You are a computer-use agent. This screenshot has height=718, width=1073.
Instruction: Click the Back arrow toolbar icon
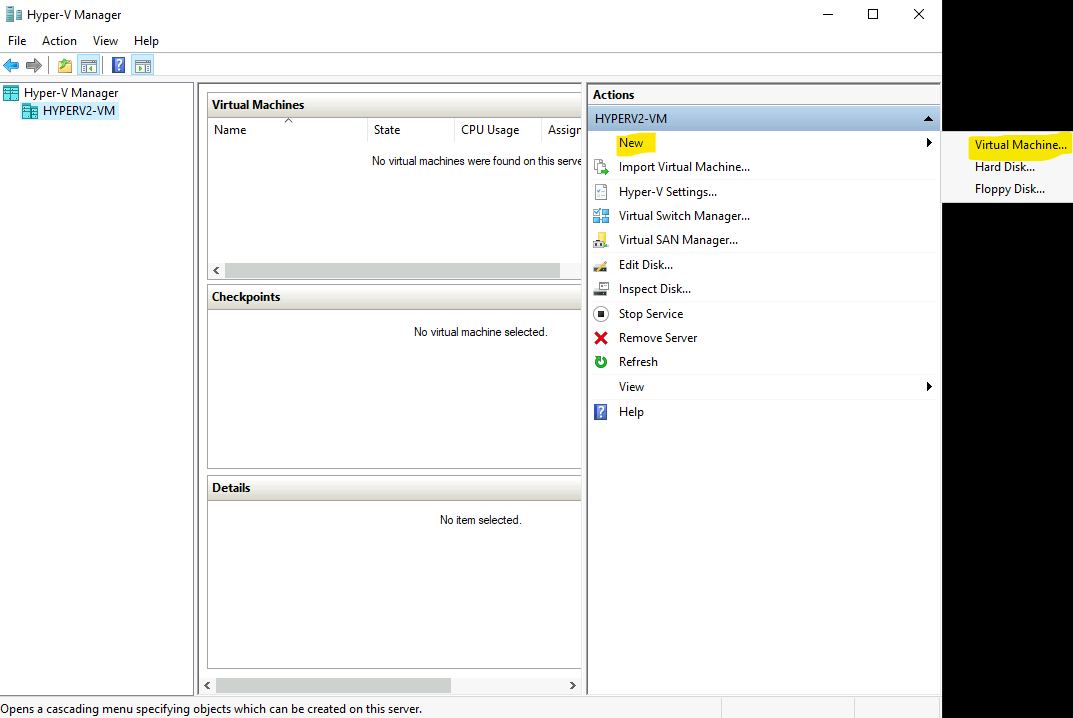11,66
